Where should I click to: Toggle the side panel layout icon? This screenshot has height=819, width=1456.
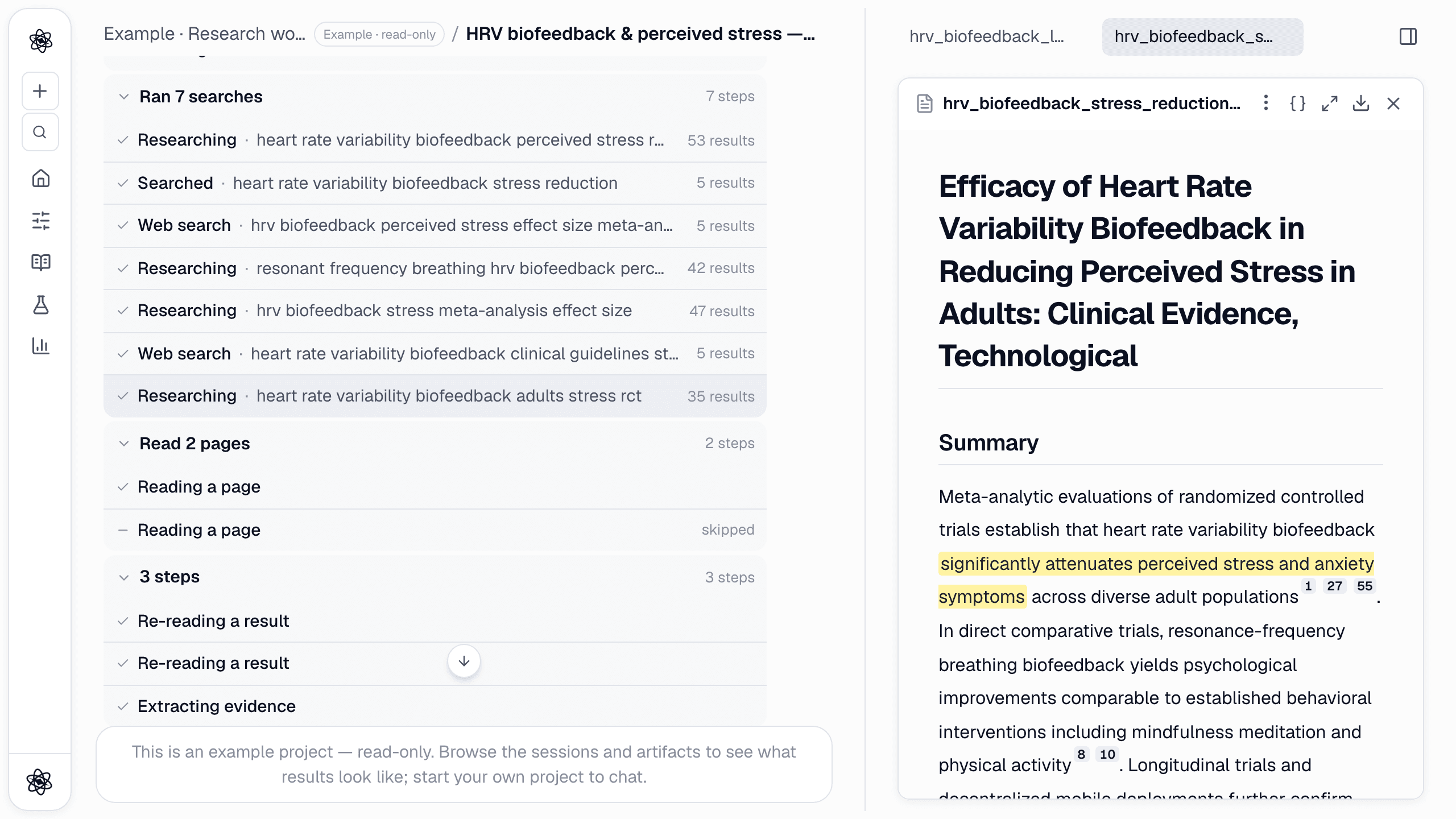[x=1408, y=36]
